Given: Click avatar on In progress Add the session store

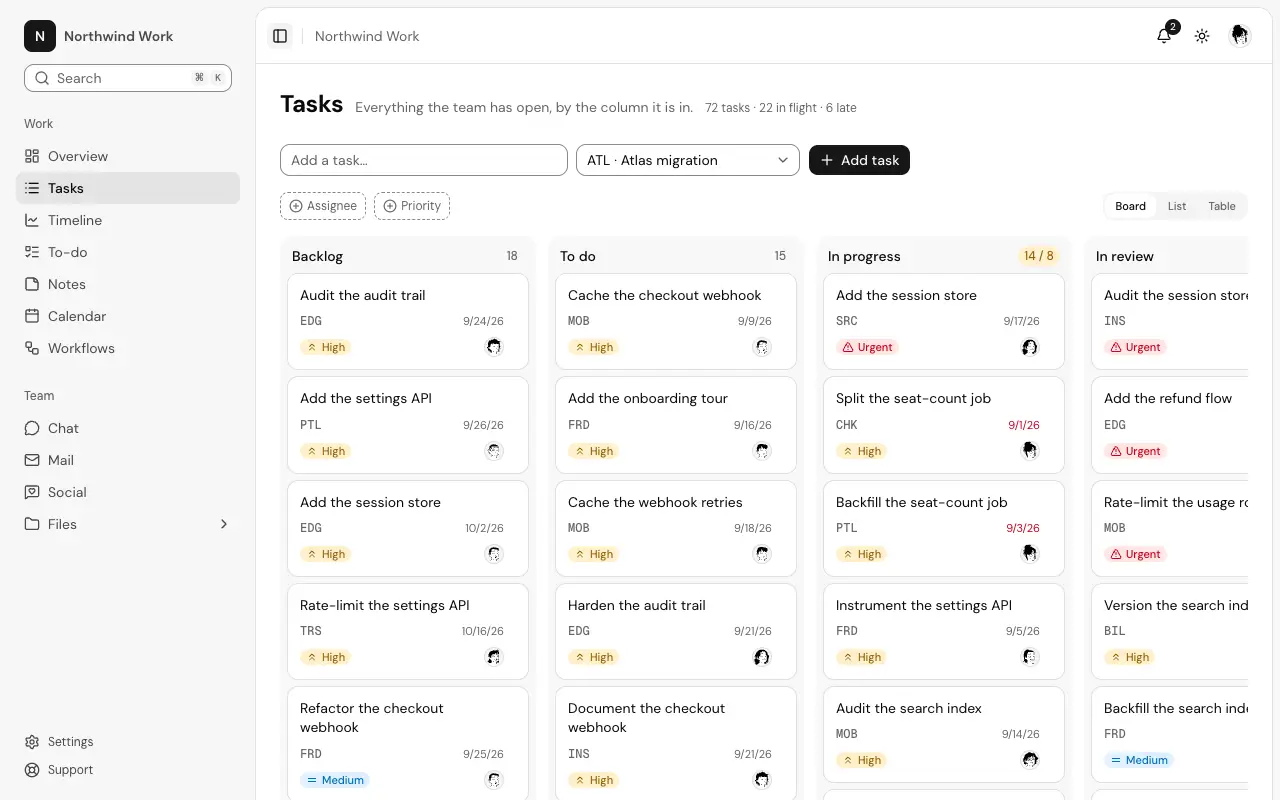Looking at the screenshot, I should coord(1030,347).
